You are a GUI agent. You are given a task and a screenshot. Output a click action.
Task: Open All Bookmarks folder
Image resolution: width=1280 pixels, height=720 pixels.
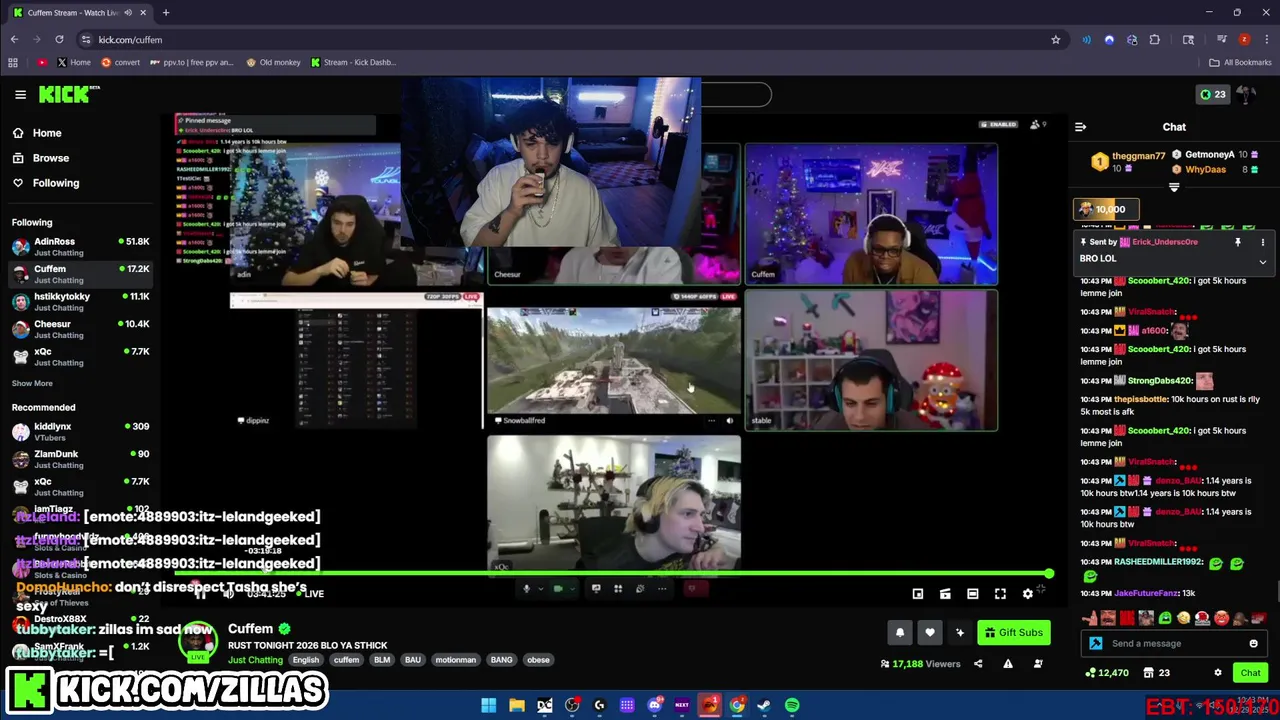pos(1240,62)
